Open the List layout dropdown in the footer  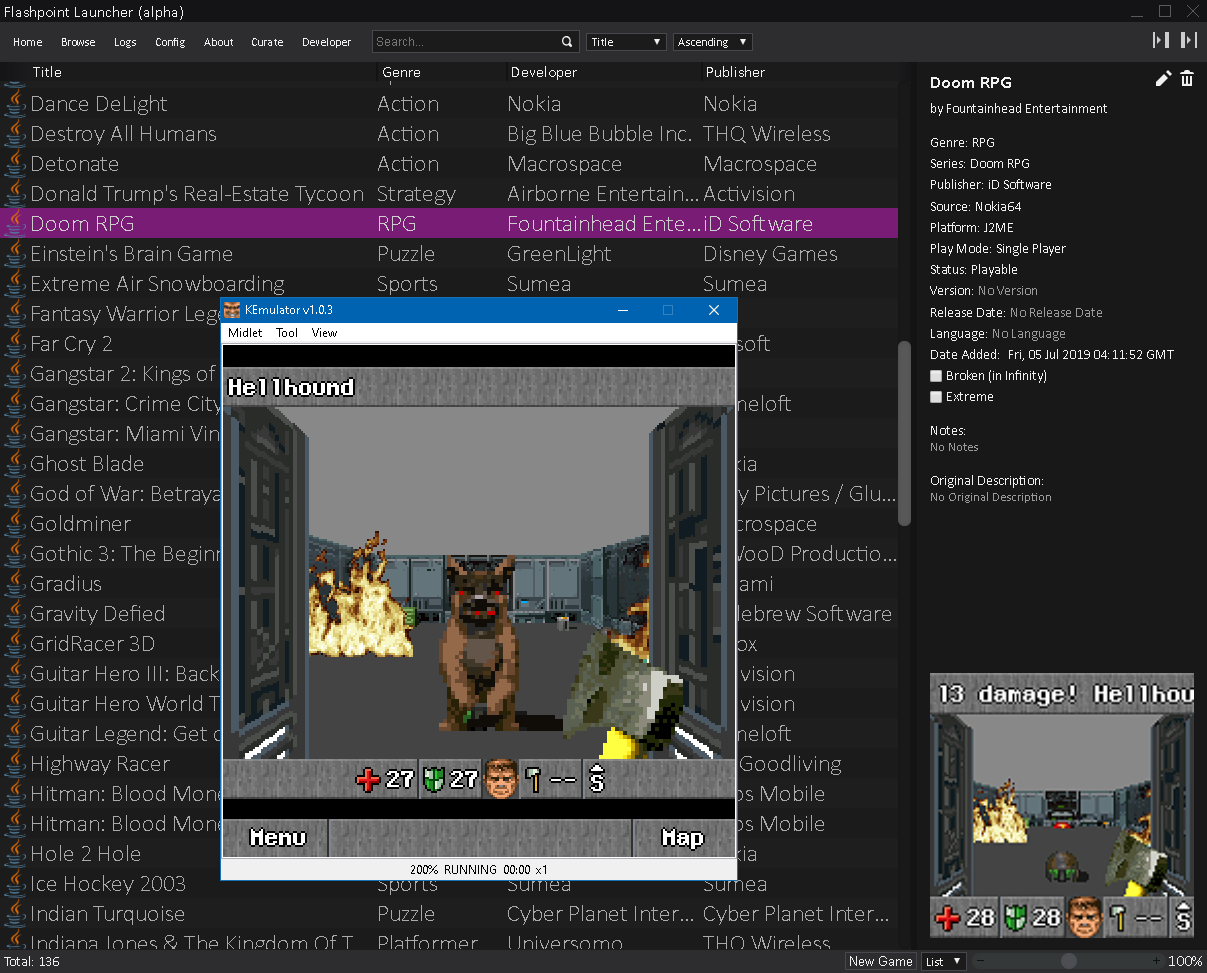943,961
